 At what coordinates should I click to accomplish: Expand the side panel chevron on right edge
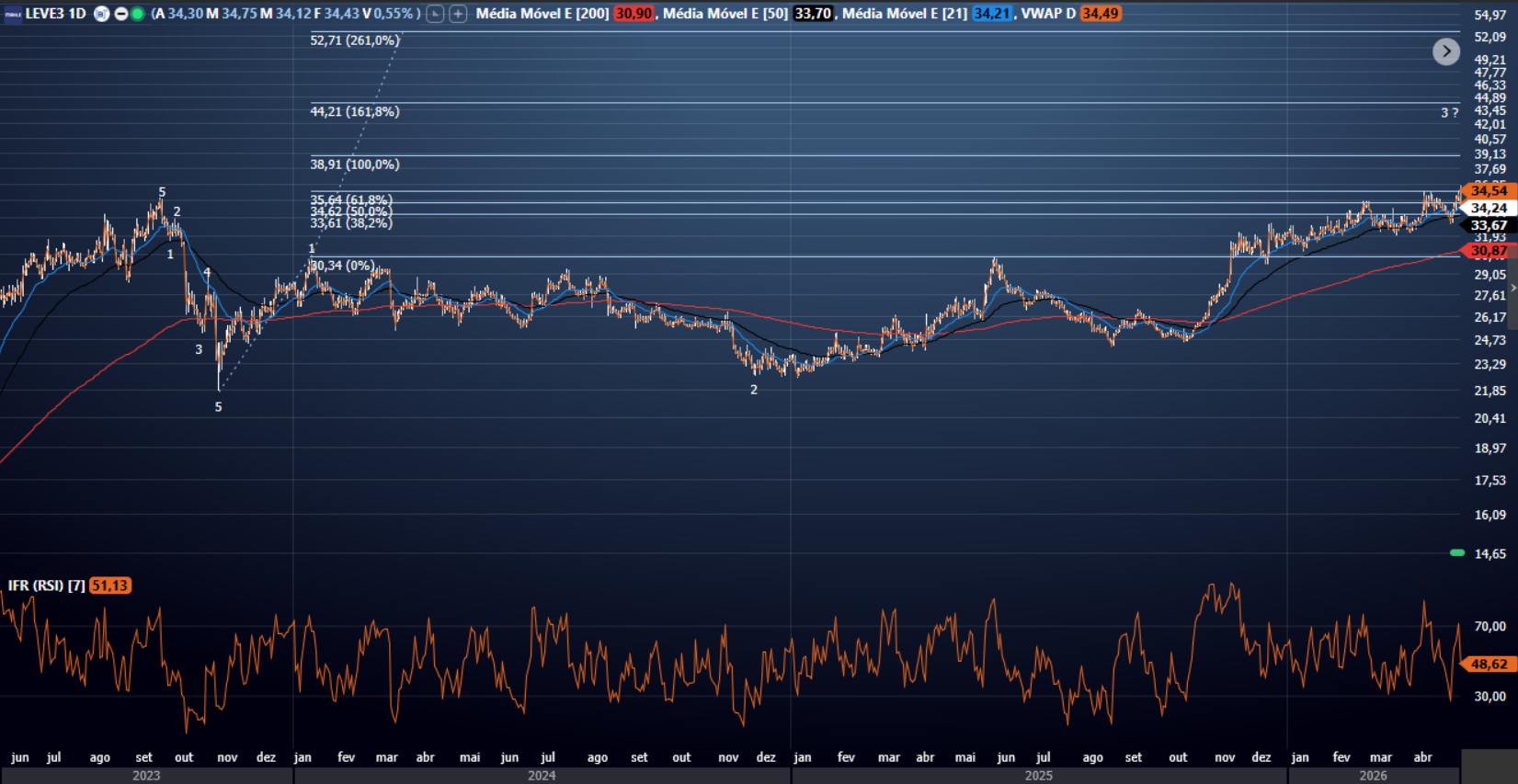pyautogui.click(x=1513, y=288)
